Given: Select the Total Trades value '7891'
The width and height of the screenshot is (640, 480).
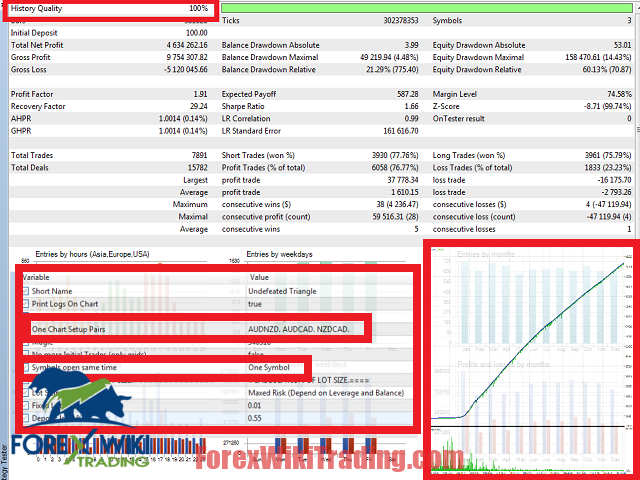Looking at the screenshot, I should [x=199, y=155].
